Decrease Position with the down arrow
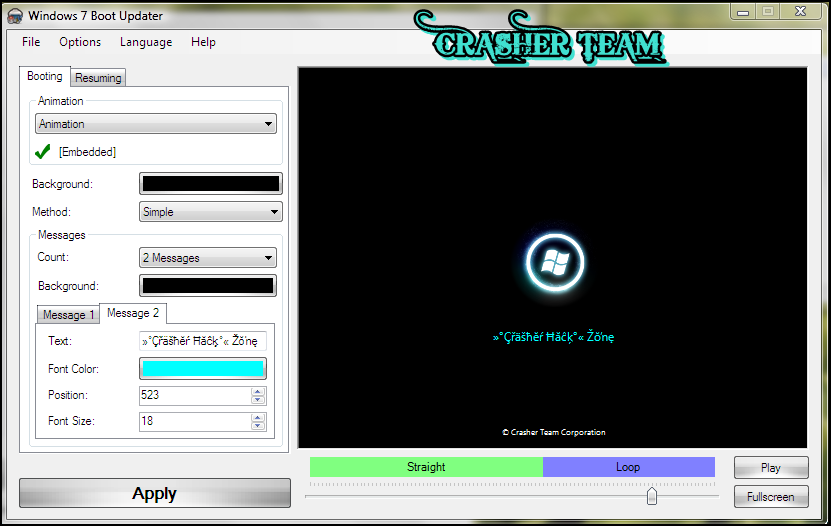 click(x=258, y=400)
